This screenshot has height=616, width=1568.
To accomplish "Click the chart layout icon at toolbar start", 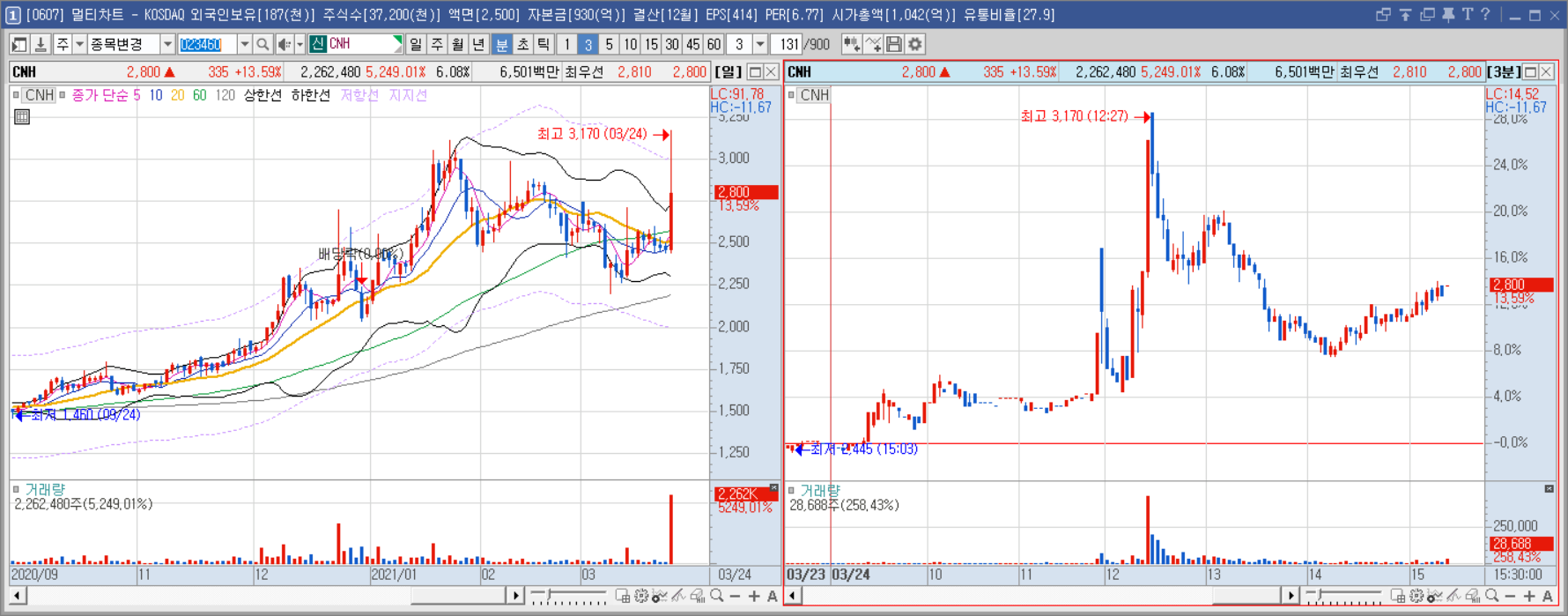I will tap(19, 44).
